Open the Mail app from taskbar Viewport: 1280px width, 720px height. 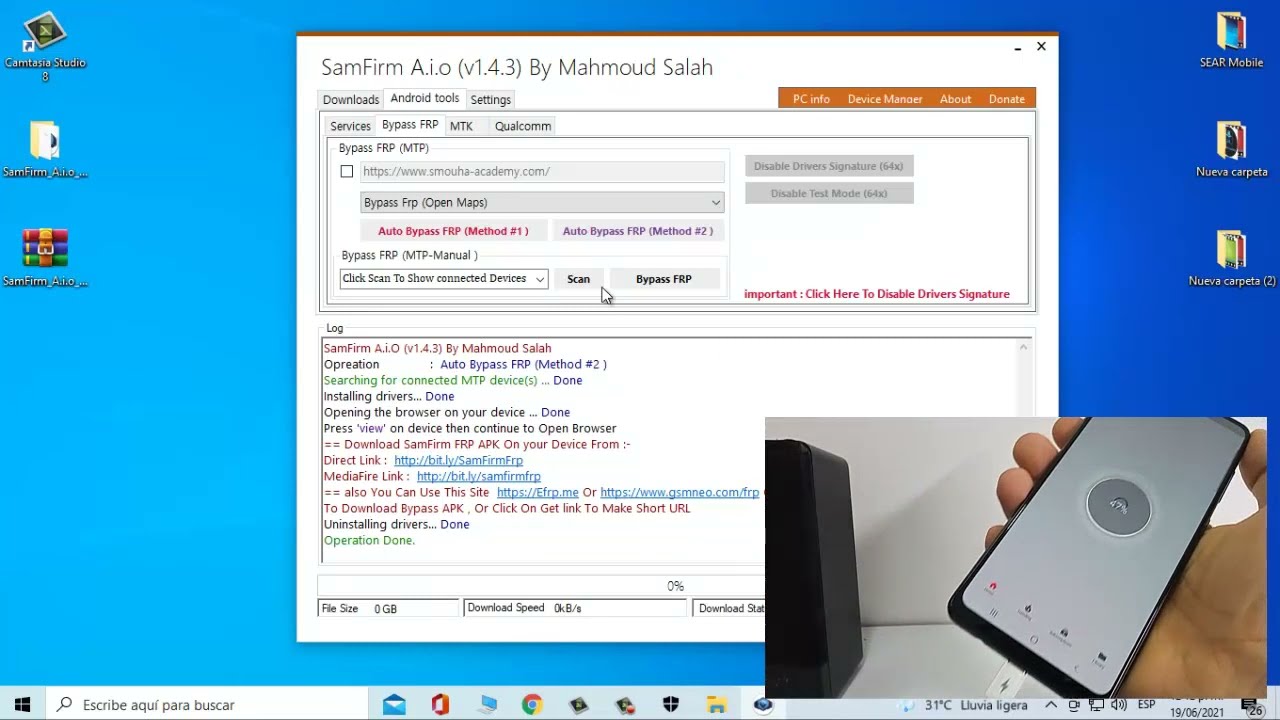tap(394, 705)
